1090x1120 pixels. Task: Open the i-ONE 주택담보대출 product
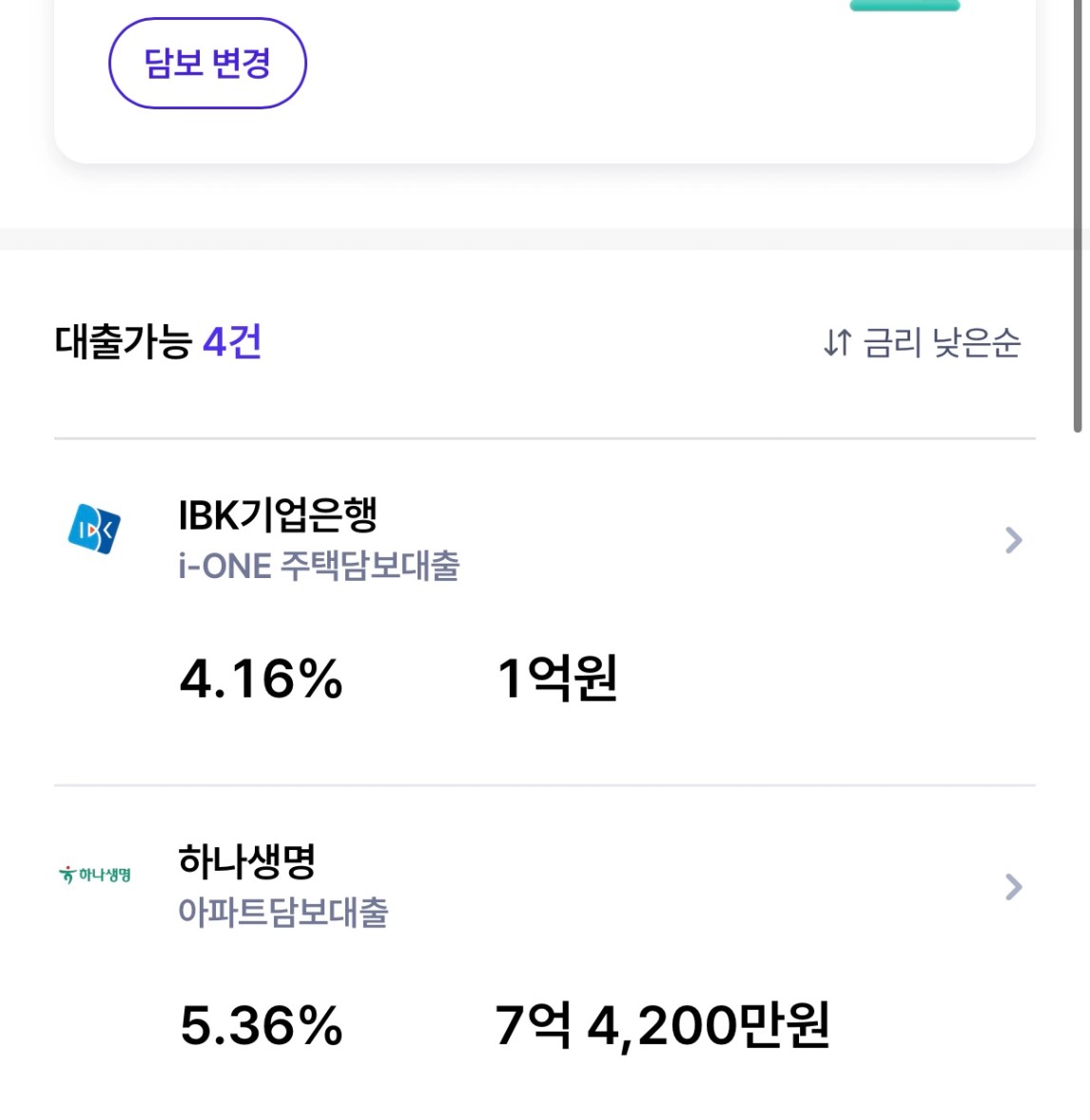click(319, 566)
